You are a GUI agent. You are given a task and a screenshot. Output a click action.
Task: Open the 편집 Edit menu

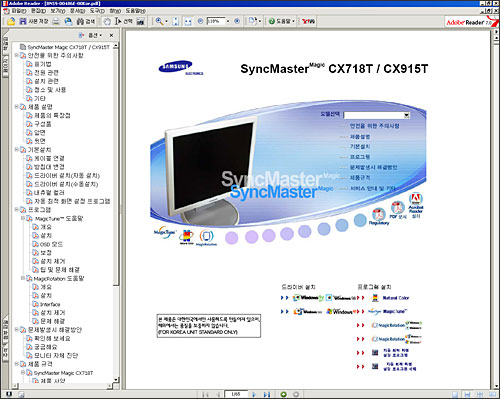click(x=38, y=11)
